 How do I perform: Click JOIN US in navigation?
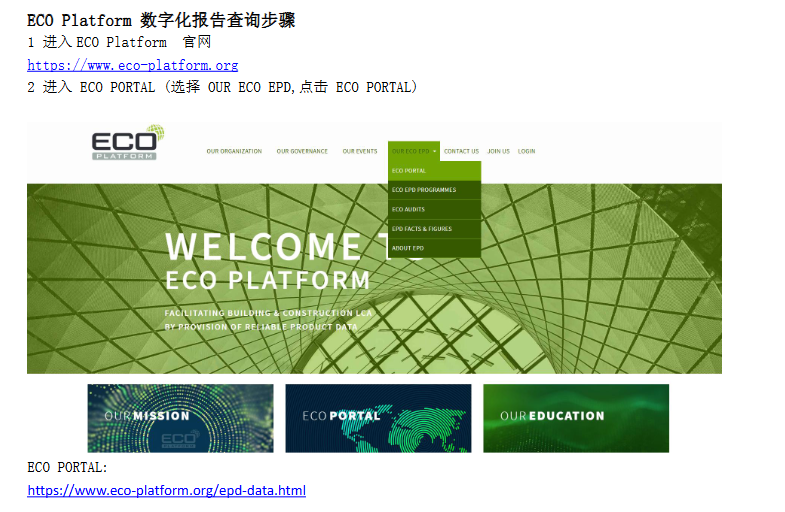(x=498, y=151)
